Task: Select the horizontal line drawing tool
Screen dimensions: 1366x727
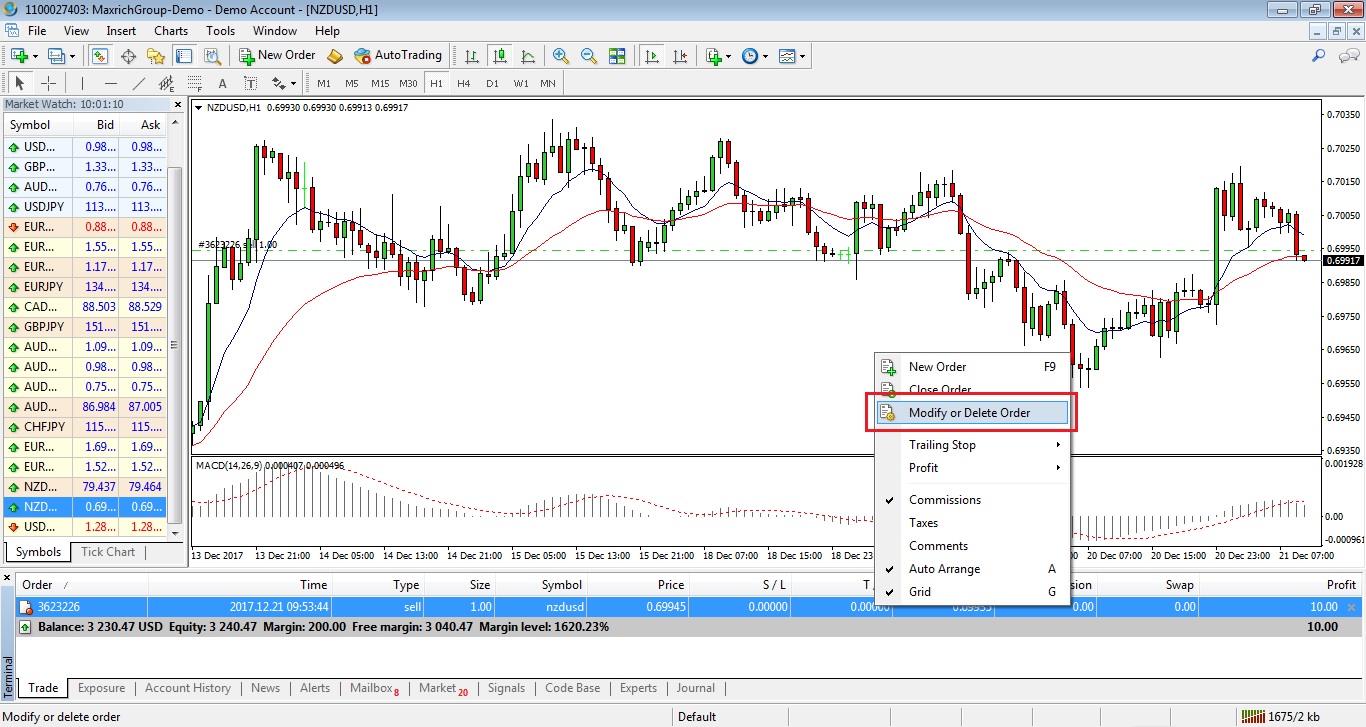Action: click(111, 83)
